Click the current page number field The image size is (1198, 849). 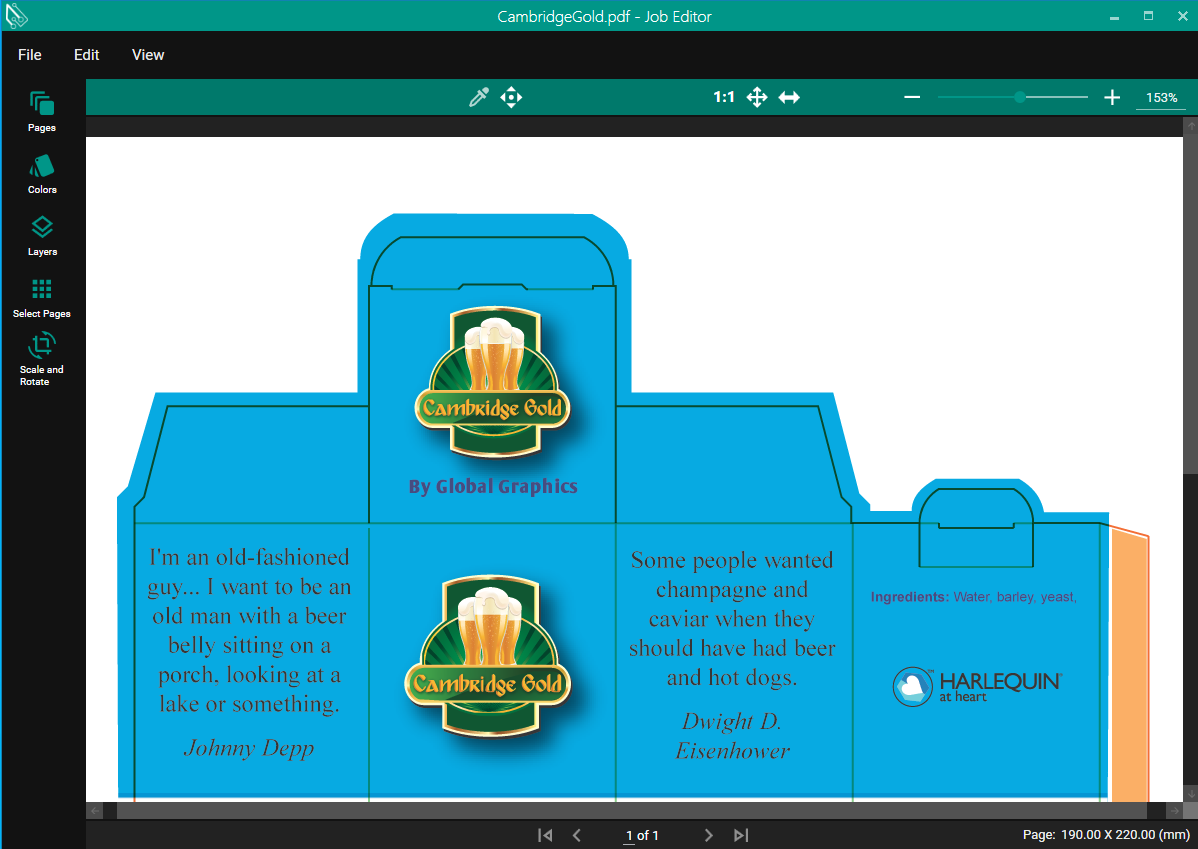[x=629, y=835]
